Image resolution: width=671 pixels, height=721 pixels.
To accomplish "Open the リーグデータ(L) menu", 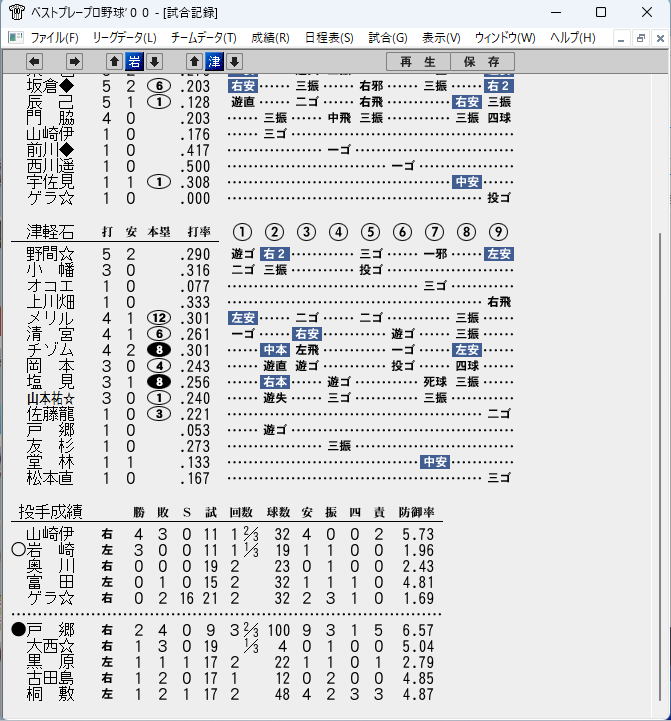I will 124,38.
